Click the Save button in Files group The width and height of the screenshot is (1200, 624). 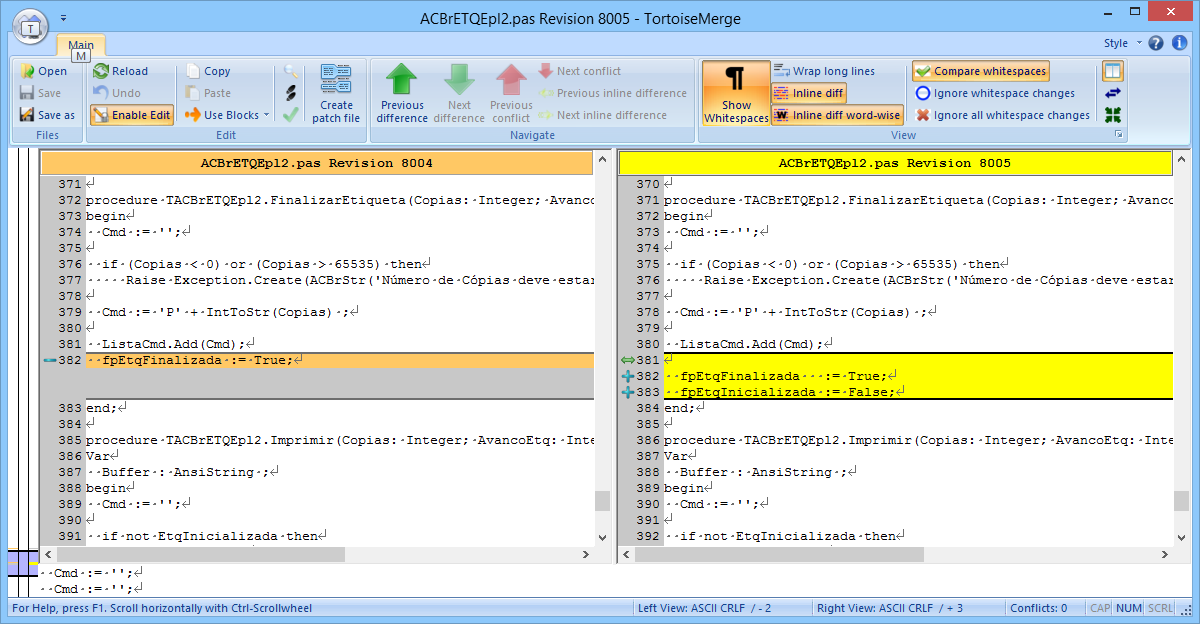[40, 93]
